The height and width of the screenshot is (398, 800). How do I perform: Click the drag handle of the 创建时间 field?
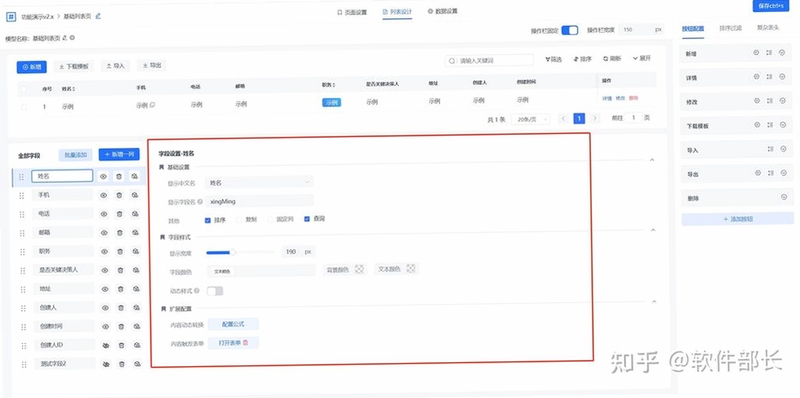pyautogui.click(x=23, y=327)
